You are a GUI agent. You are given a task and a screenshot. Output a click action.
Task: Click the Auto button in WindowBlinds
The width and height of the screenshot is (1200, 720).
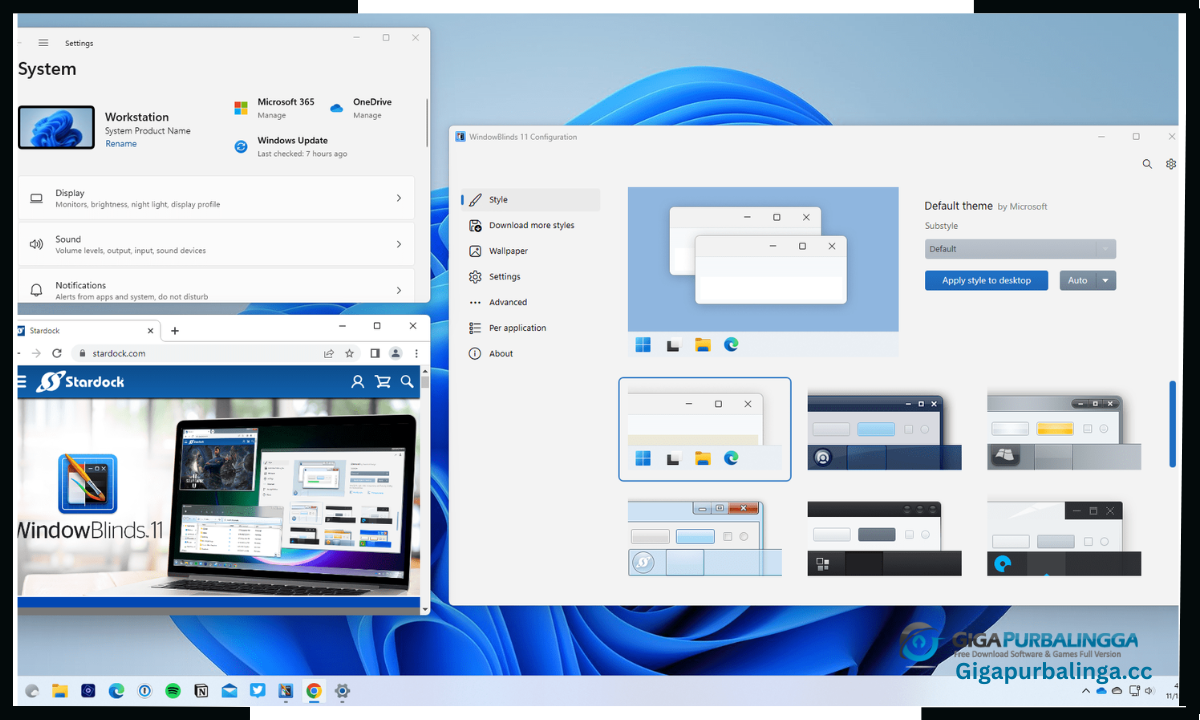coord(1078,281)
